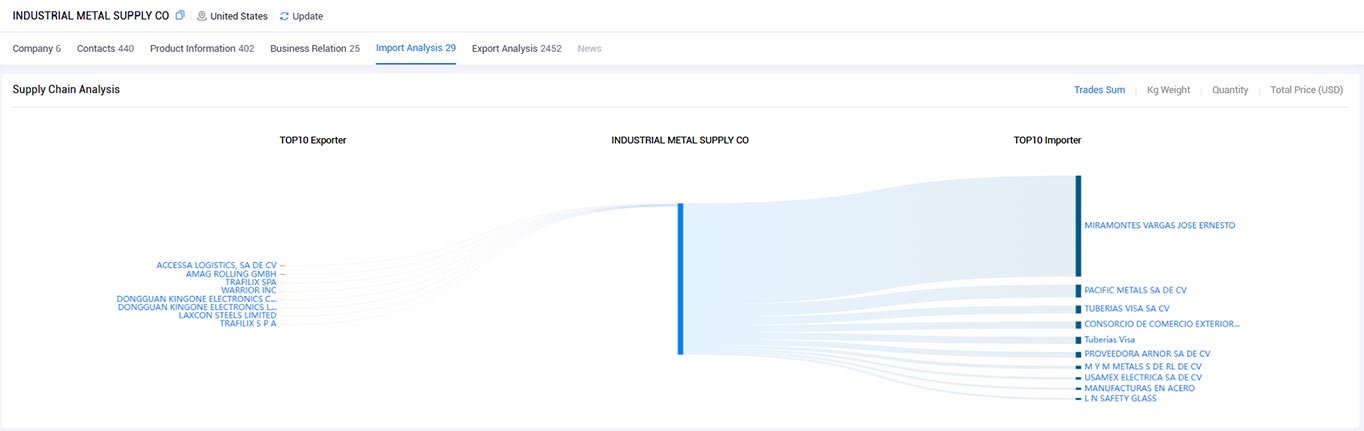Viewport: 1364px width, 431px height.
Task: Open exporter WARRIOR INC
Action: (x=248, y=290)
